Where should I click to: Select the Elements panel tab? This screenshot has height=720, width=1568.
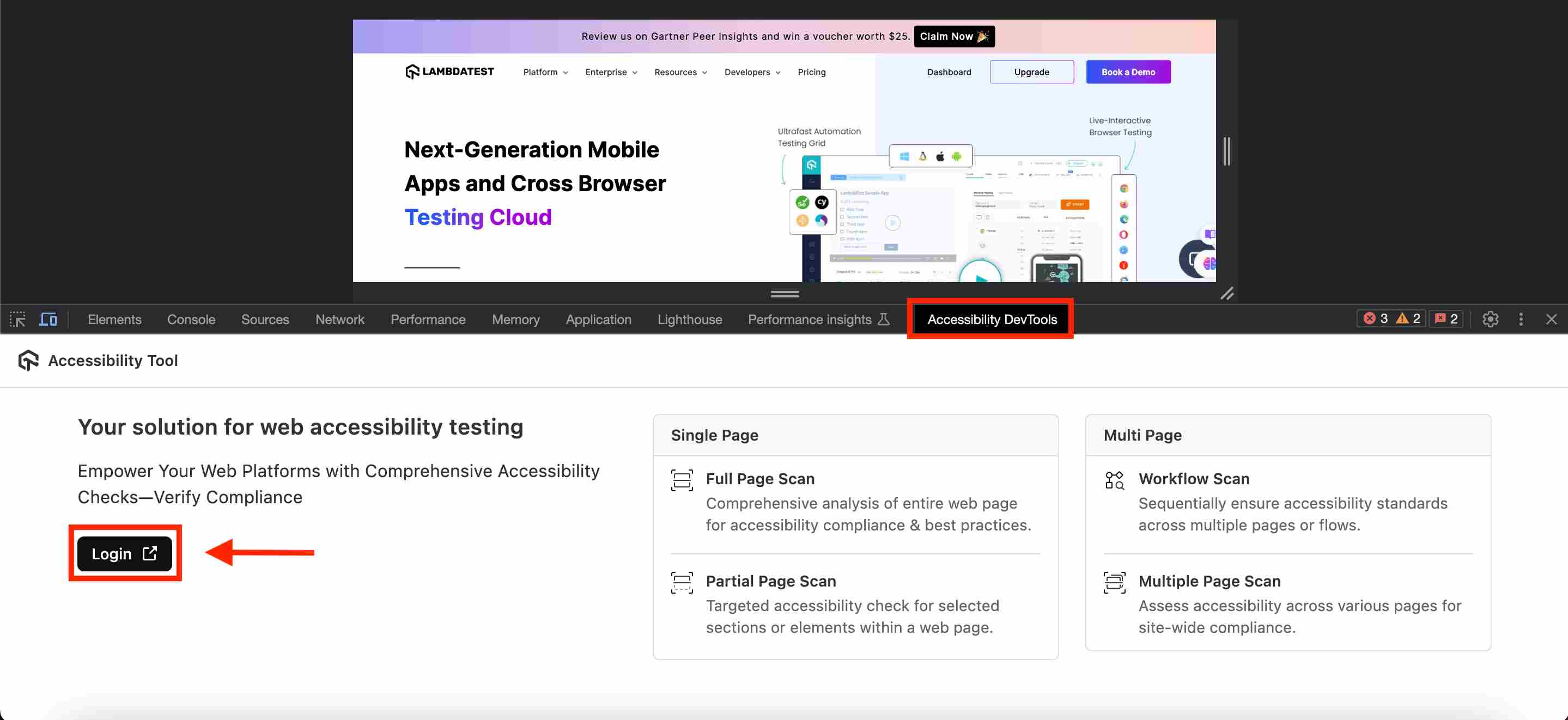tap(113, 319)
